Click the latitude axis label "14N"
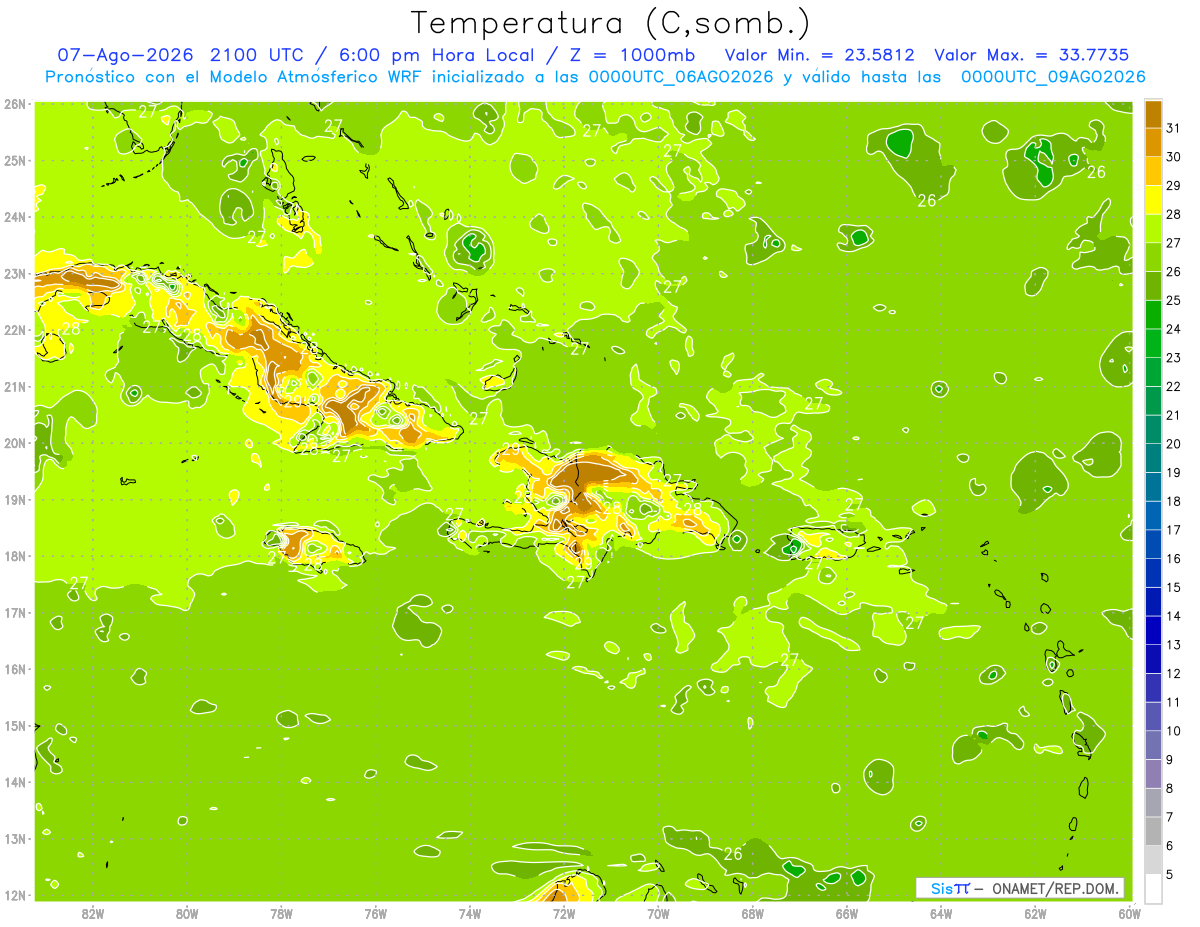 [15, 782]
